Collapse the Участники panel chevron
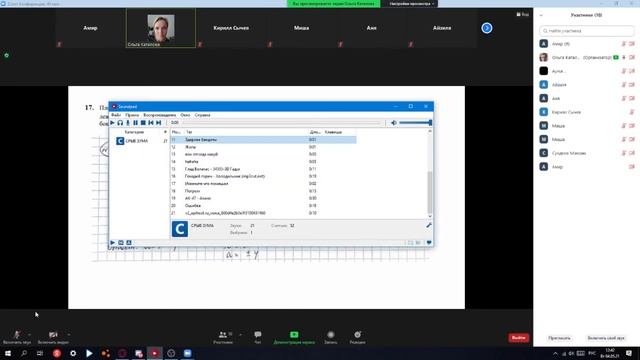This screenshot has height=360, width=640. click(x=541, y=15)
